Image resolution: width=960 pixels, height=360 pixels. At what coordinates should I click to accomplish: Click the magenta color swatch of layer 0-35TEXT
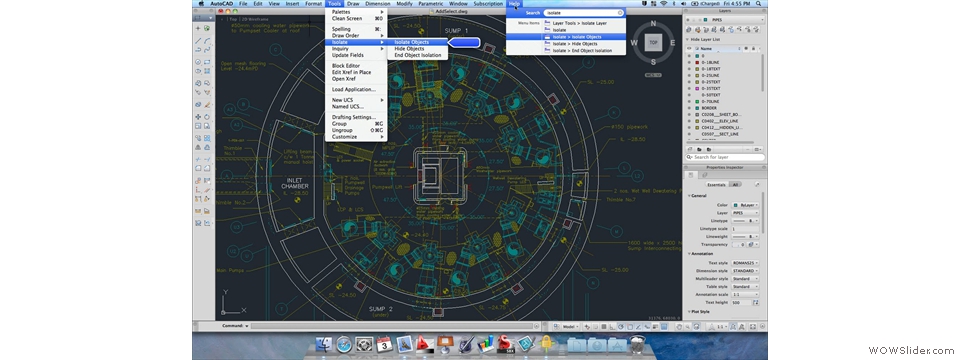pos(697,88)
